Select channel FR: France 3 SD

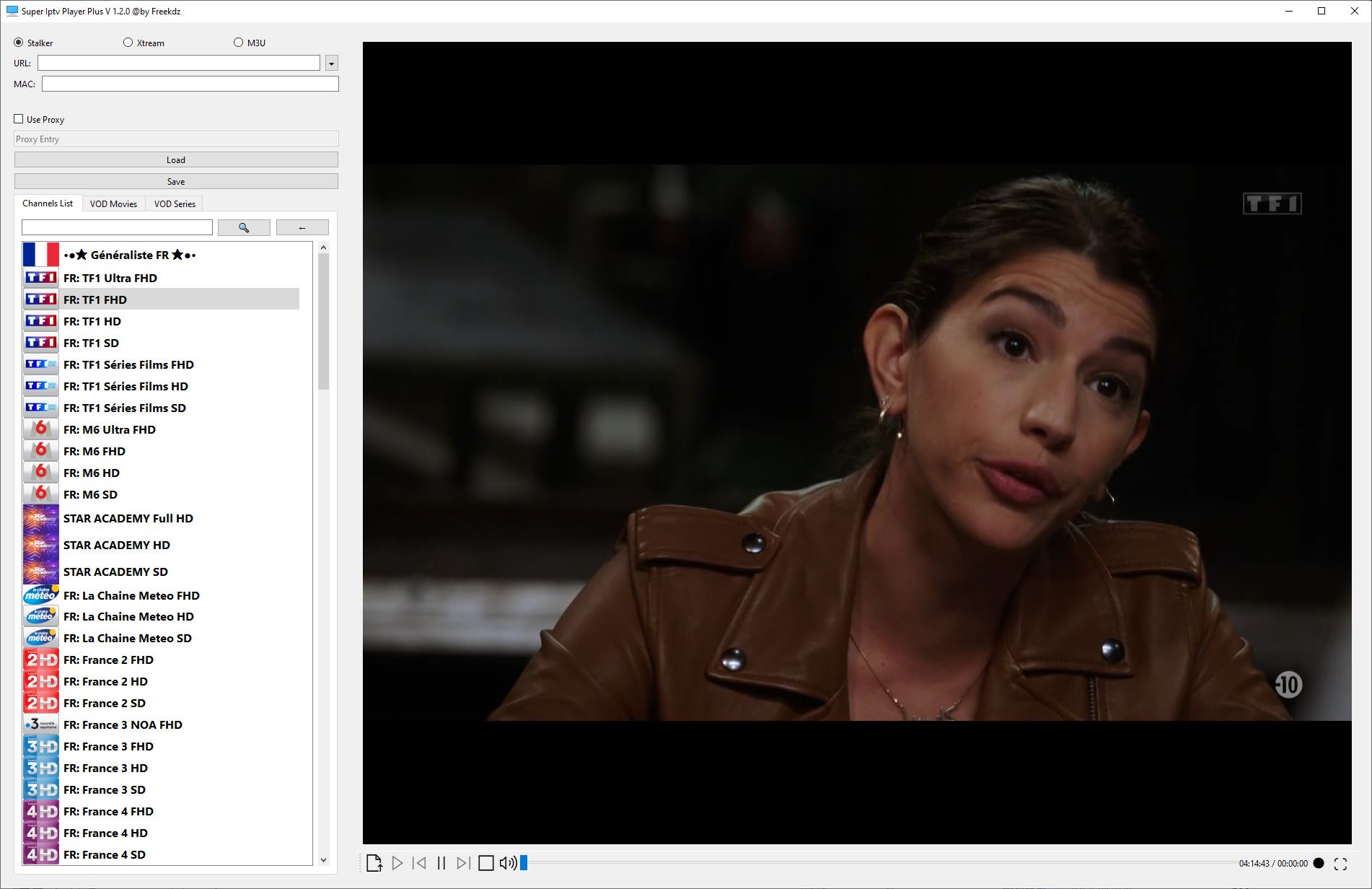(161, 789)
